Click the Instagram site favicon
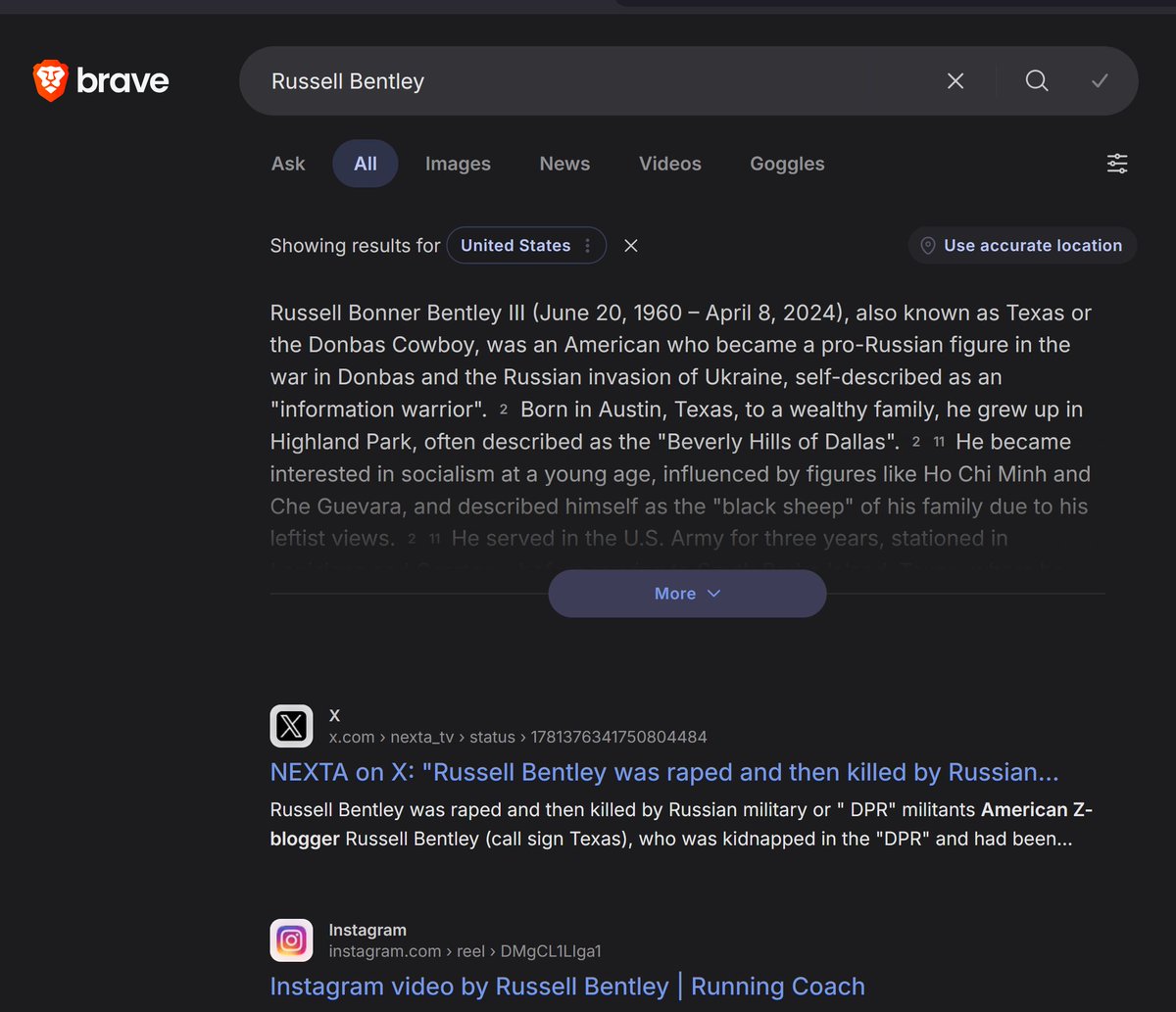The width and height of the screenshot is (1176, 1012). point(291,940)
